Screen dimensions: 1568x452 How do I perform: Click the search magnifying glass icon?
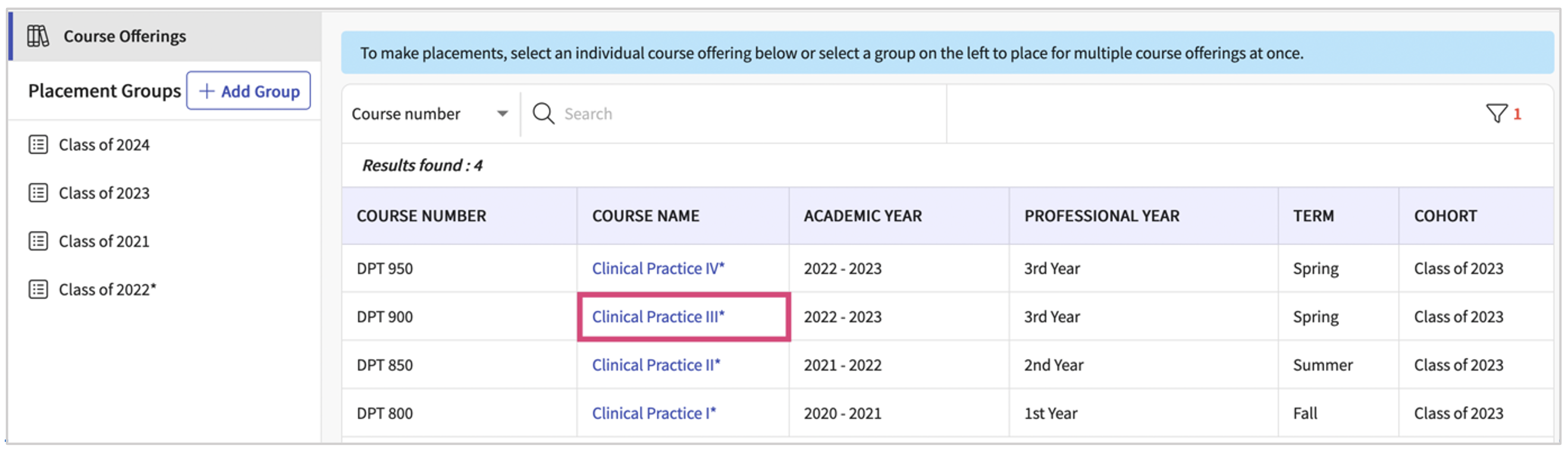tap(543, 114)
